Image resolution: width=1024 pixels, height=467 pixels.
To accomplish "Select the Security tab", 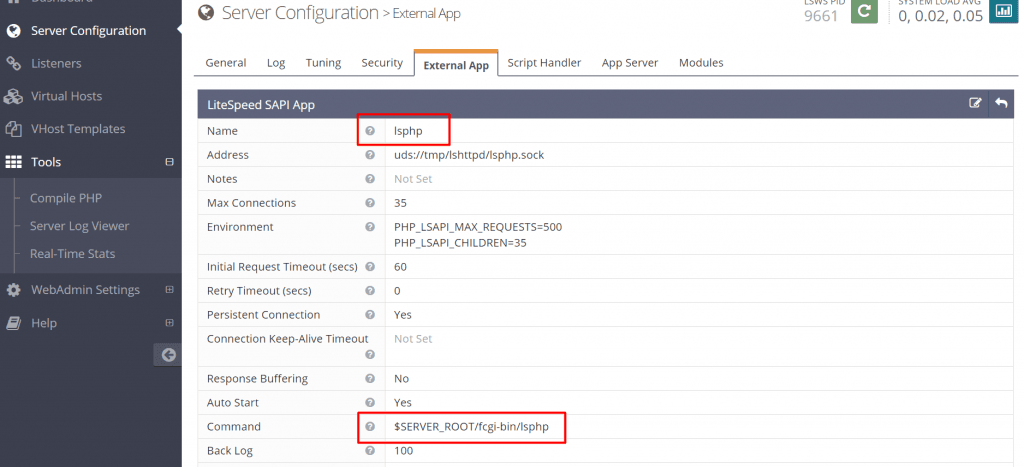I will 382,63.
